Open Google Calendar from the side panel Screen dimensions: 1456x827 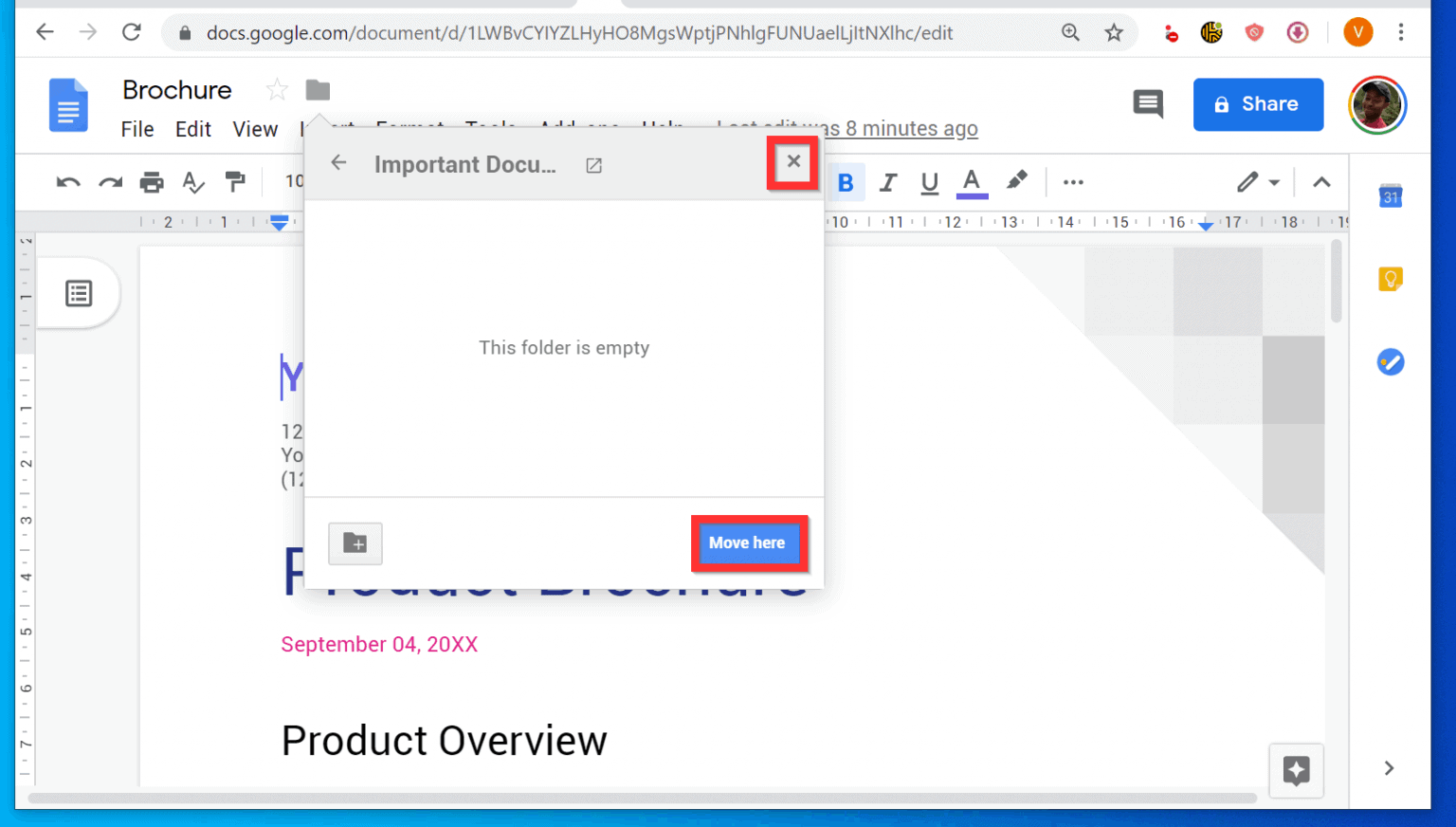[x=1390, y=196]
